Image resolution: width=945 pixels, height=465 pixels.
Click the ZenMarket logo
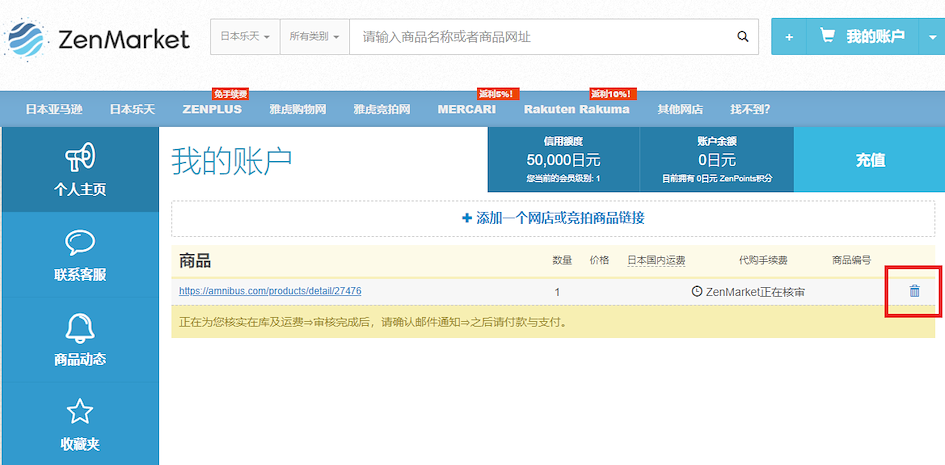click(97, 38)
